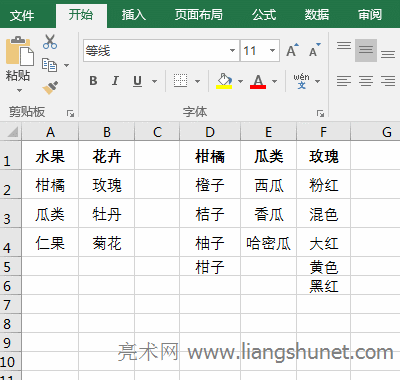Click the Copy icon
The height and width of the screenshot is (380, 400).
pyautogui.click(x=49, y=65)
